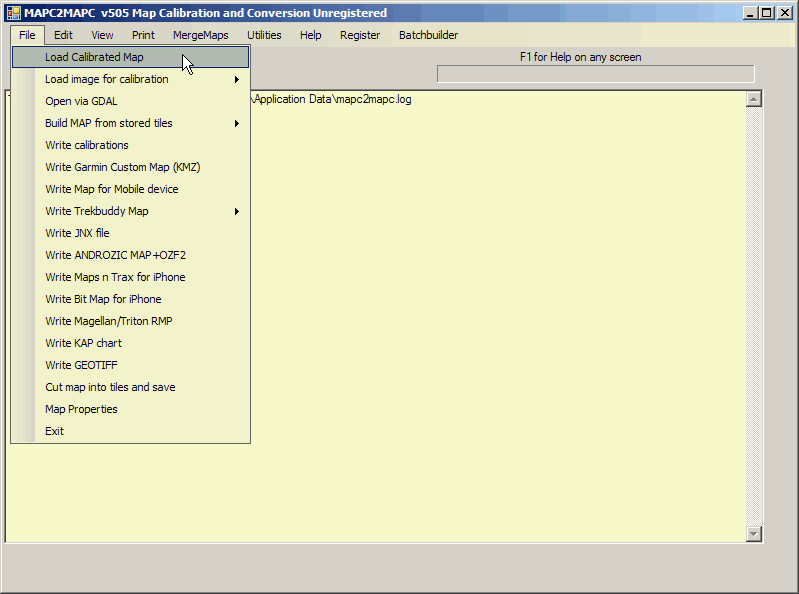Select Write KAP chart
This screenshot has height=594, width=799.
click(x=130, y=343)
